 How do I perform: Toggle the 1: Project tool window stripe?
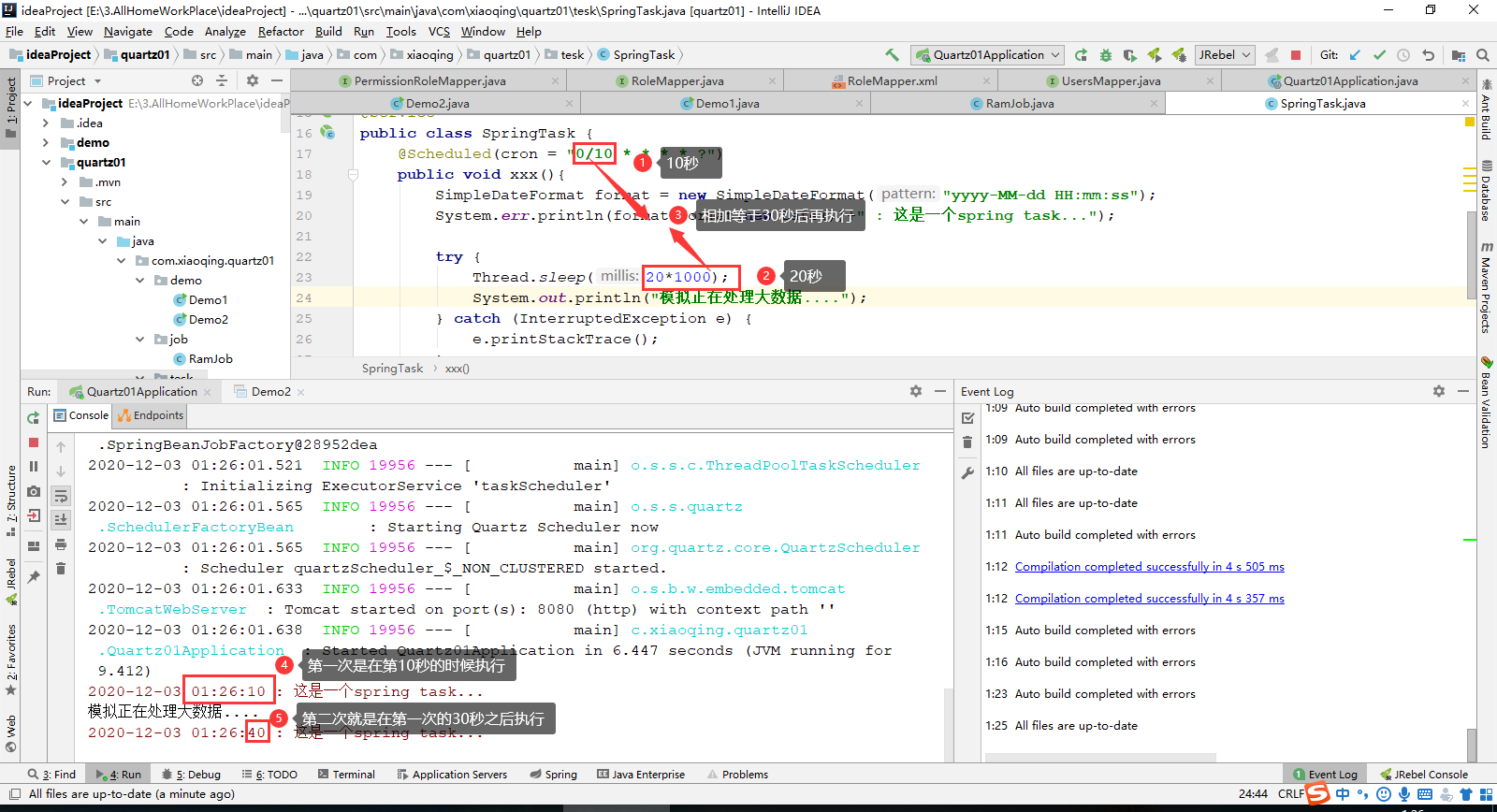[x=10, y=108]
